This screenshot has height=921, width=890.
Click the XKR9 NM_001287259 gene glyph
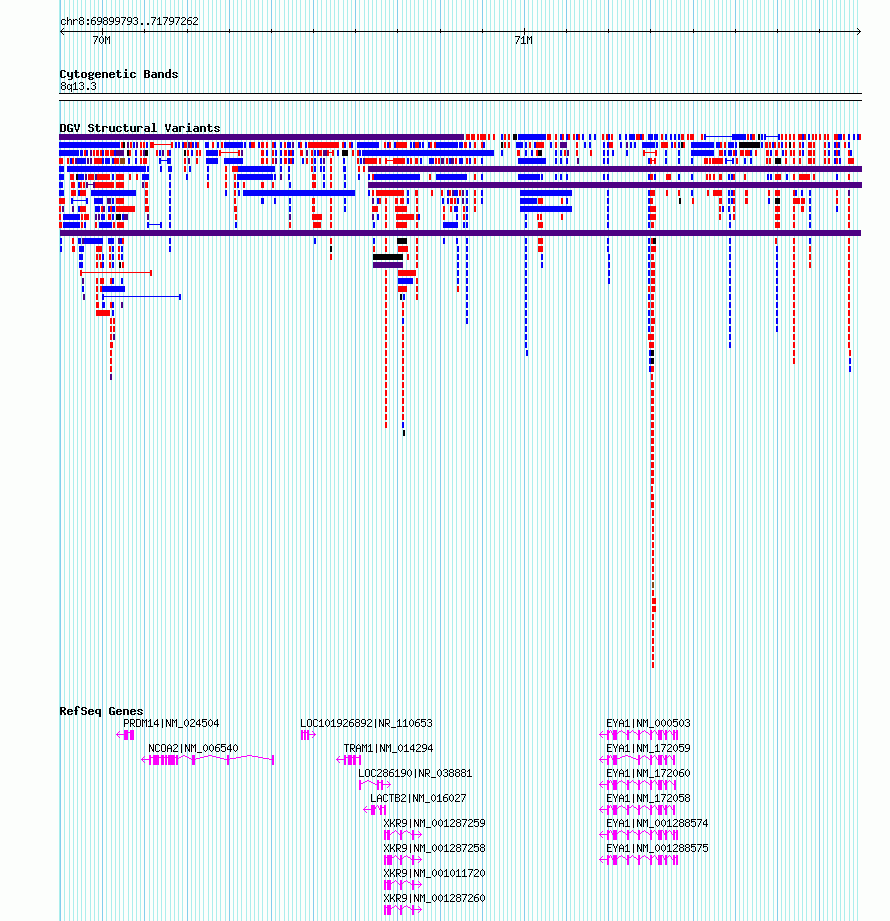[x=402, y=835]
